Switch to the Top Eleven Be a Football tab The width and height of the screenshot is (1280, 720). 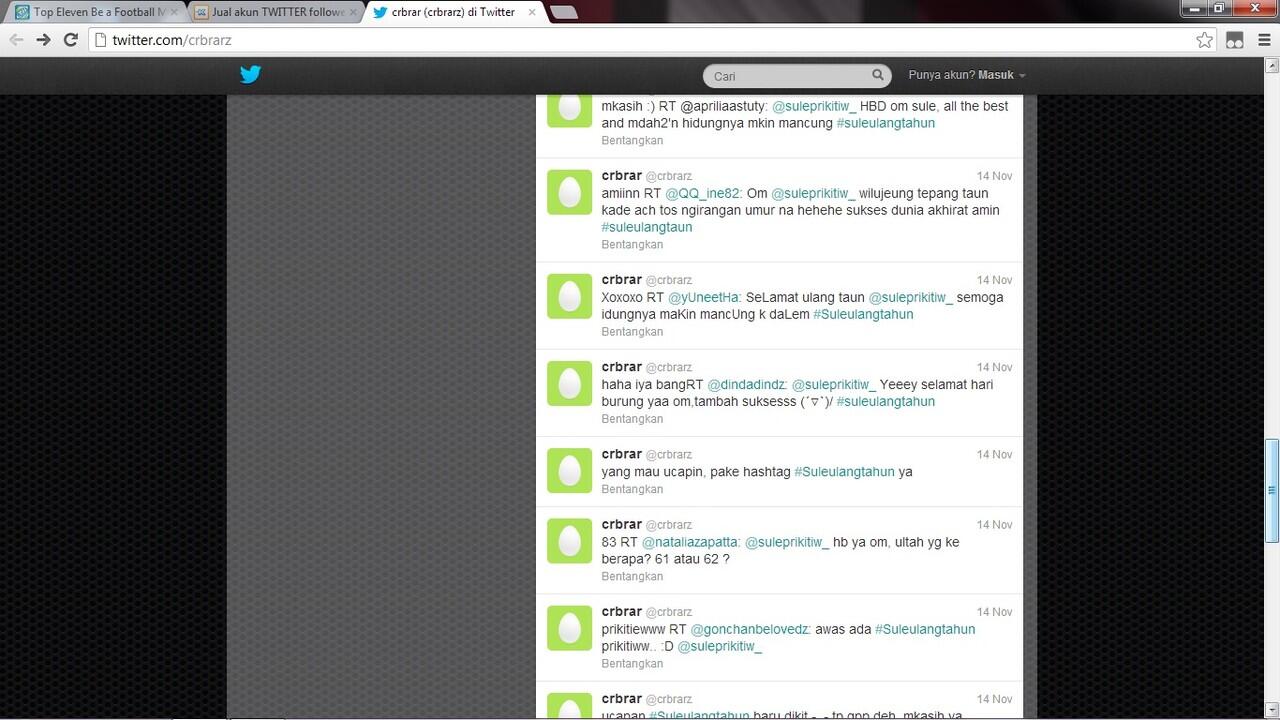[x=94, y=12]
